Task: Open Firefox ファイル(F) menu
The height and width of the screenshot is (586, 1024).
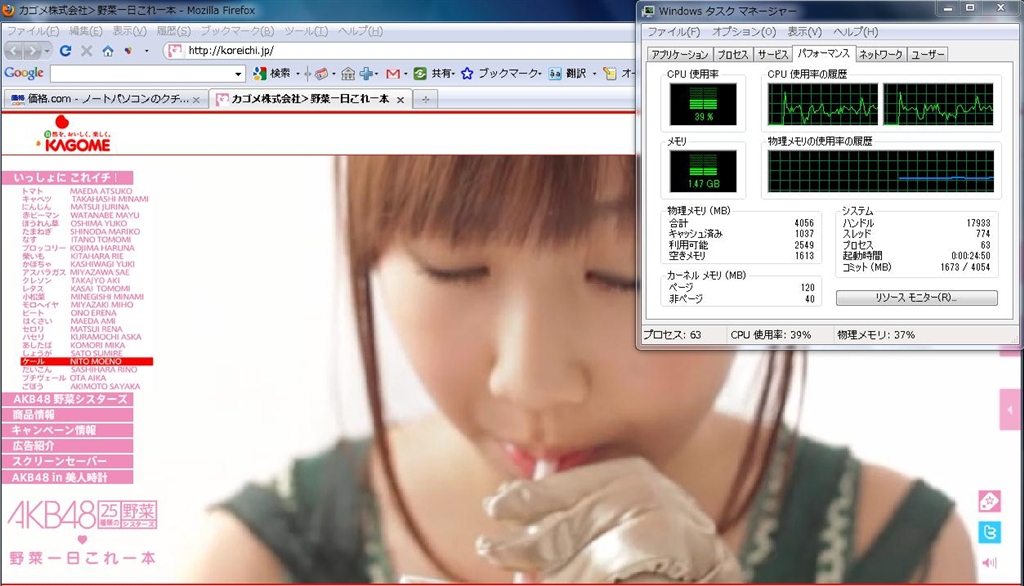Action: [33, 31]
